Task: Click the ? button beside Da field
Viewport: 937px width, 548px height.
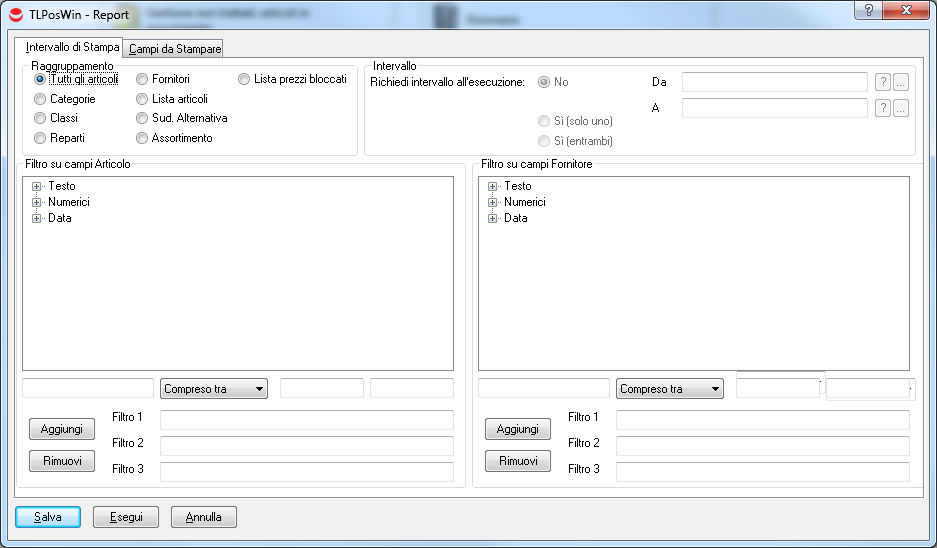Action: pyautogui.click(x=883, y=82)
